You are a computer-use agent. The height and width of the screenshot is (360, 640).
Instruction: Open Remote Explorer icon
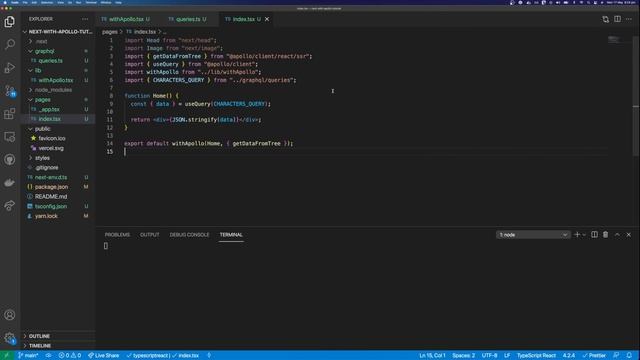pyautogui.click(x=9, y=137)
